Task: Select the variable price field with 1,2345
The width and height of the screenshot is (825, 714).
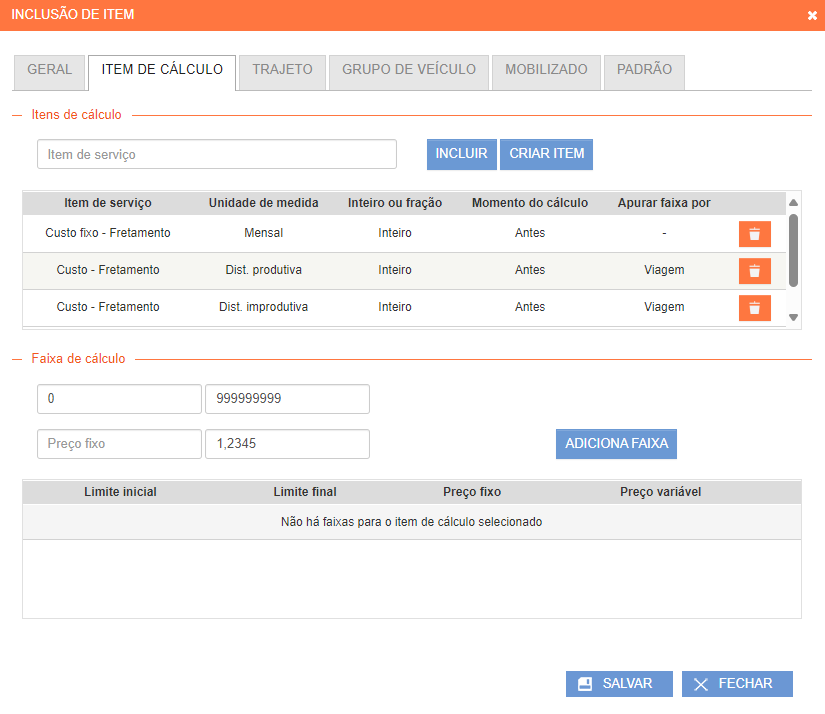Action: [x=287, y=444]
